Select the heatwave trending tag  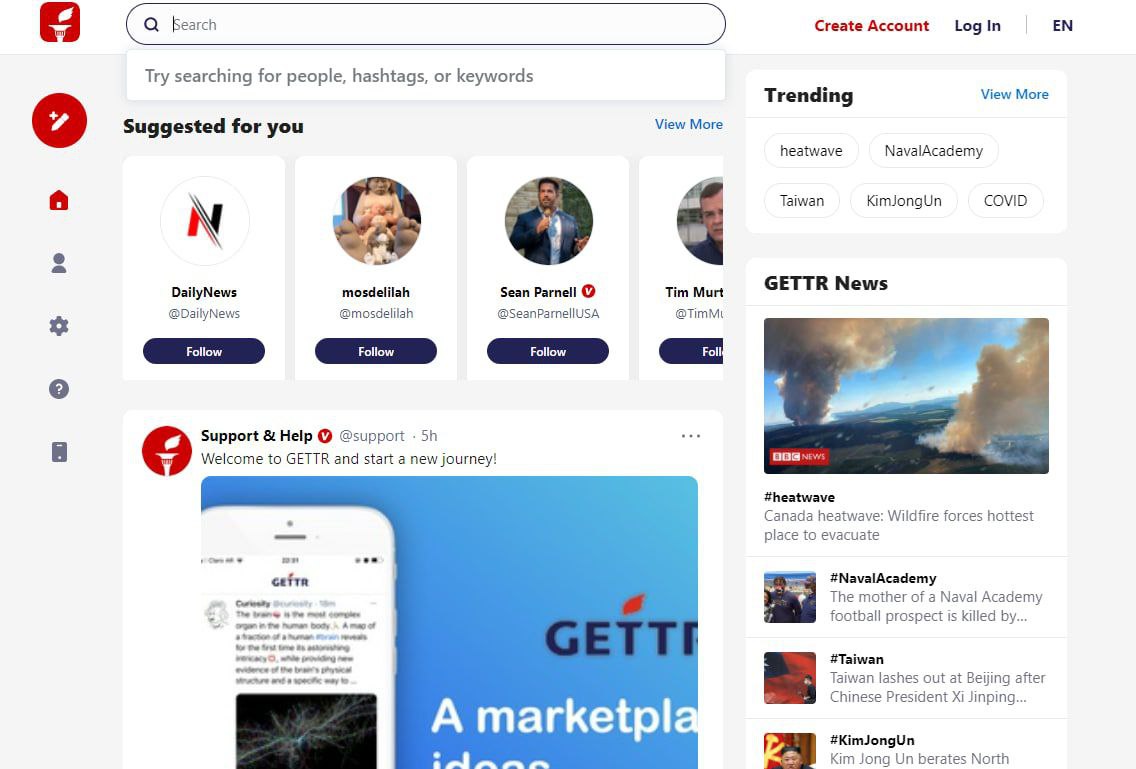[x=811, y=151]
